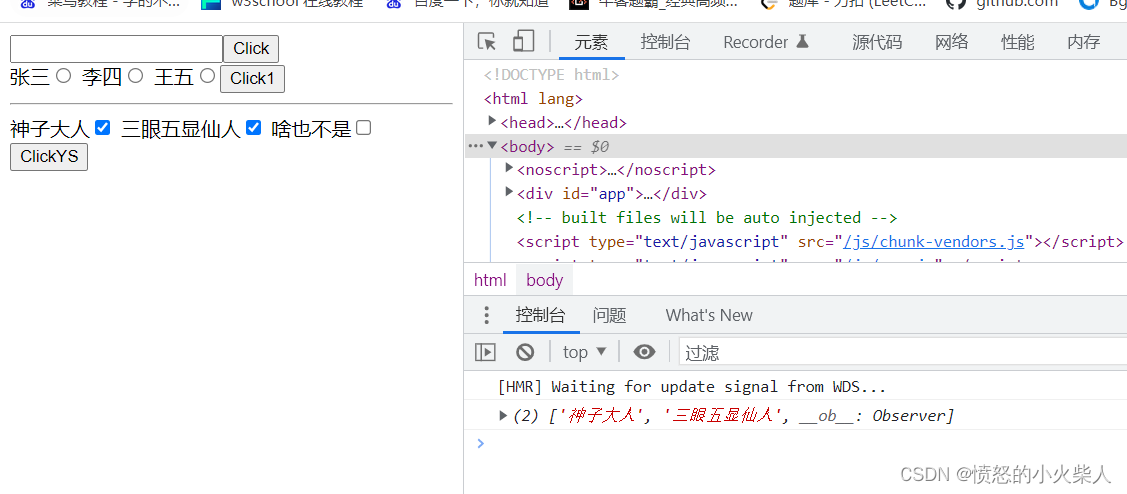Viewport: 1127px width, 494px height.
Task: Open the 网络 tab
Action: coord(952,42)
